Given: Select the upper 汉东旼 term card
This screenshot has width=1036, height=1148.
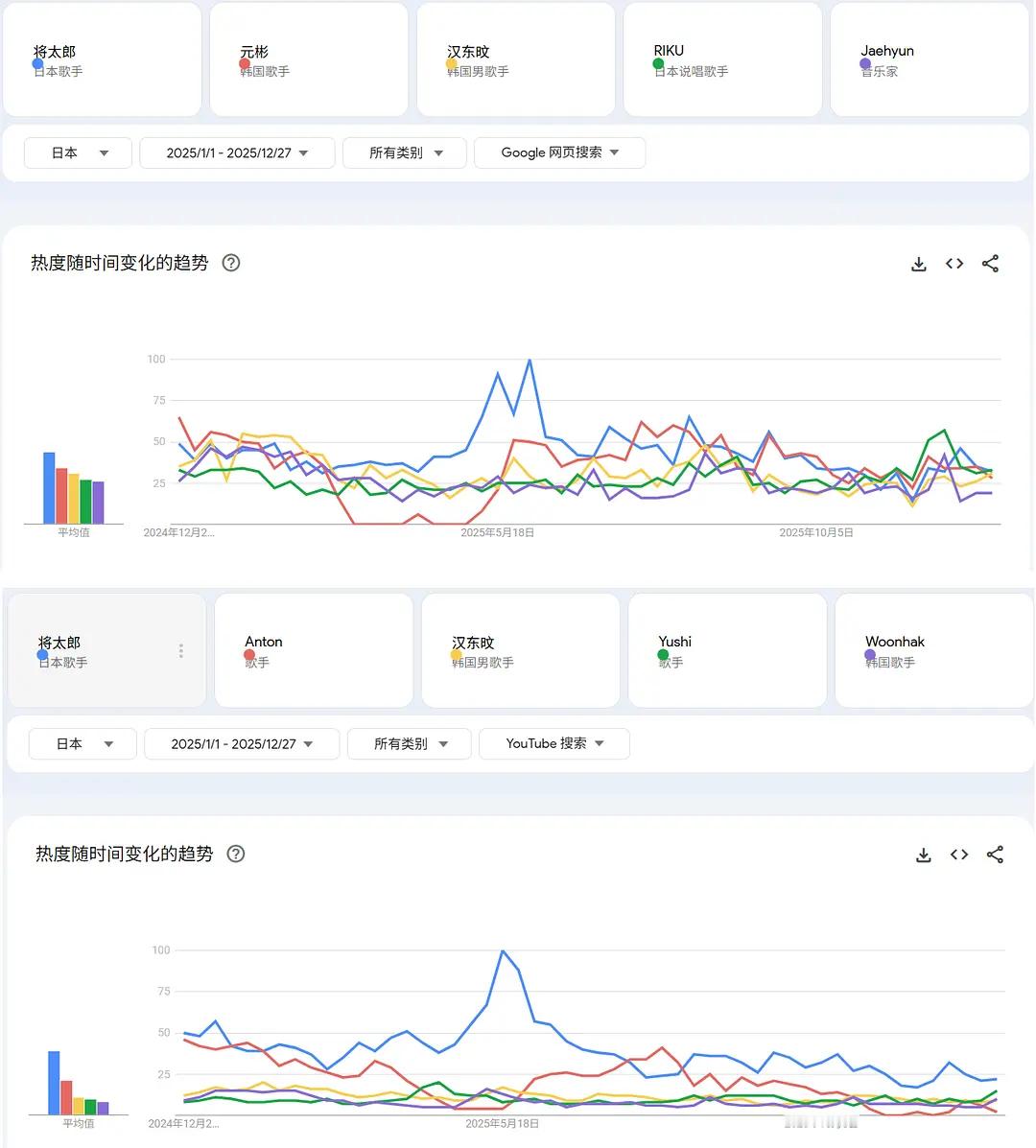Looking at the screenshot, I should click(516, 59).
